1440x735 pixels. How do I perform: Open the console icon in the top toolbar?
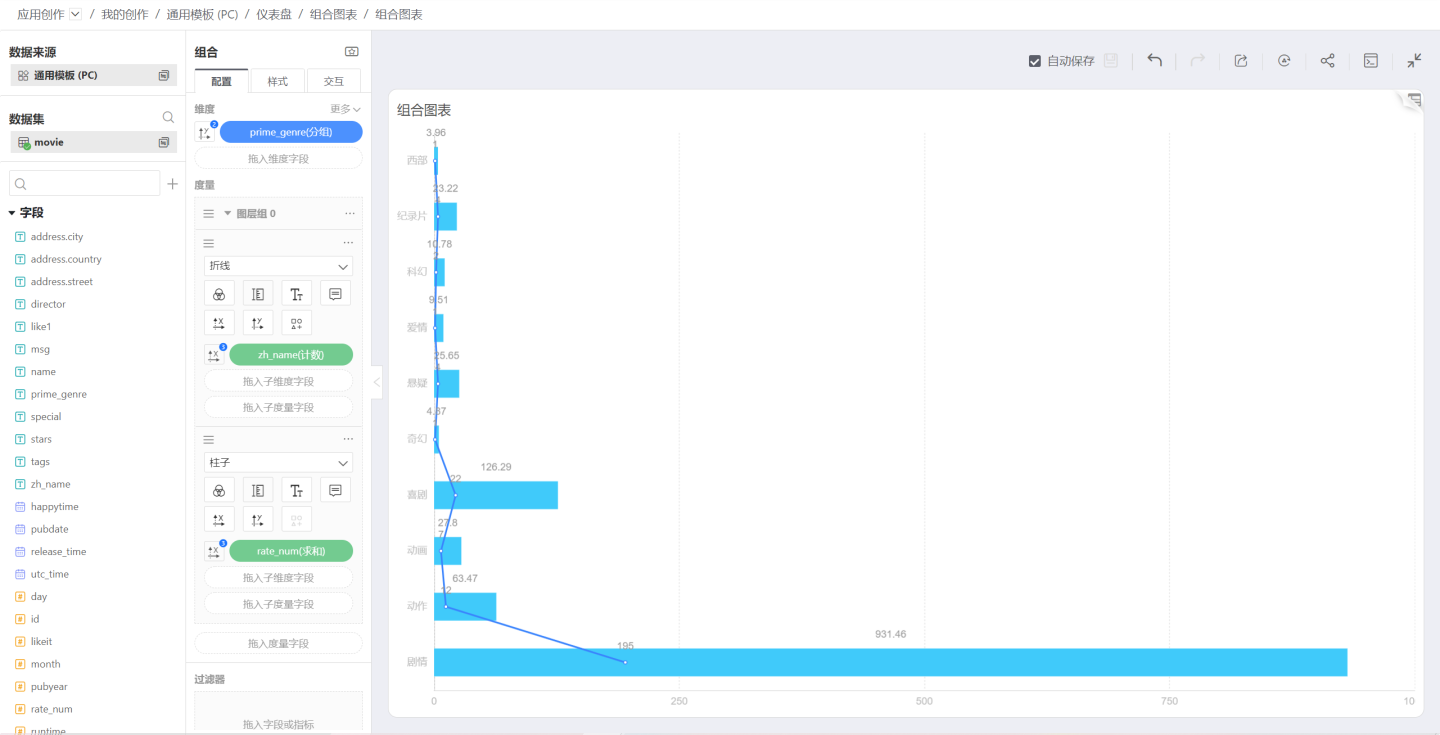coord(1371,61)
